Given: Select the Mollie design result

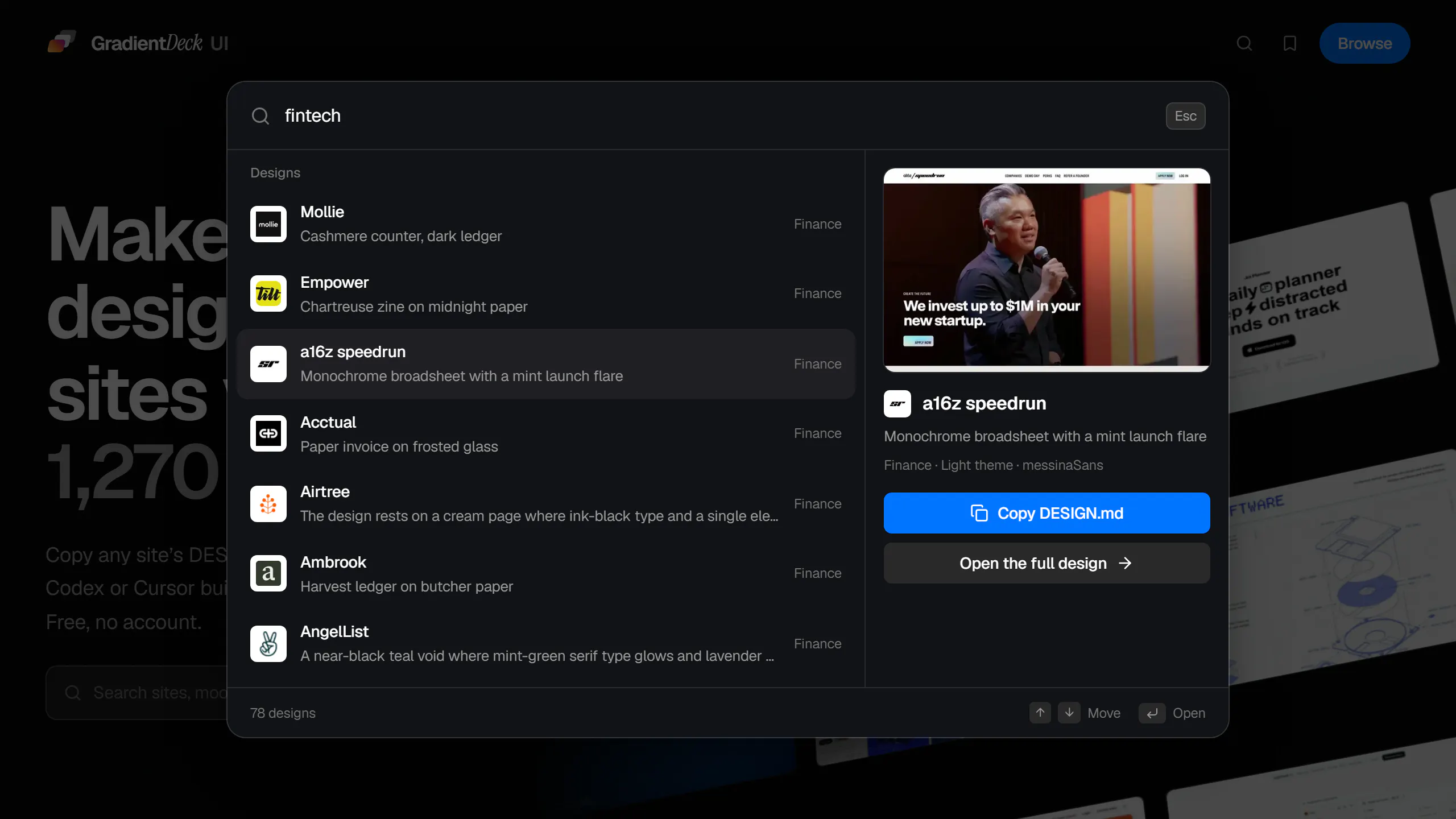Looking at the screenshot, I should pyautogui.click(x=546, y=224).
